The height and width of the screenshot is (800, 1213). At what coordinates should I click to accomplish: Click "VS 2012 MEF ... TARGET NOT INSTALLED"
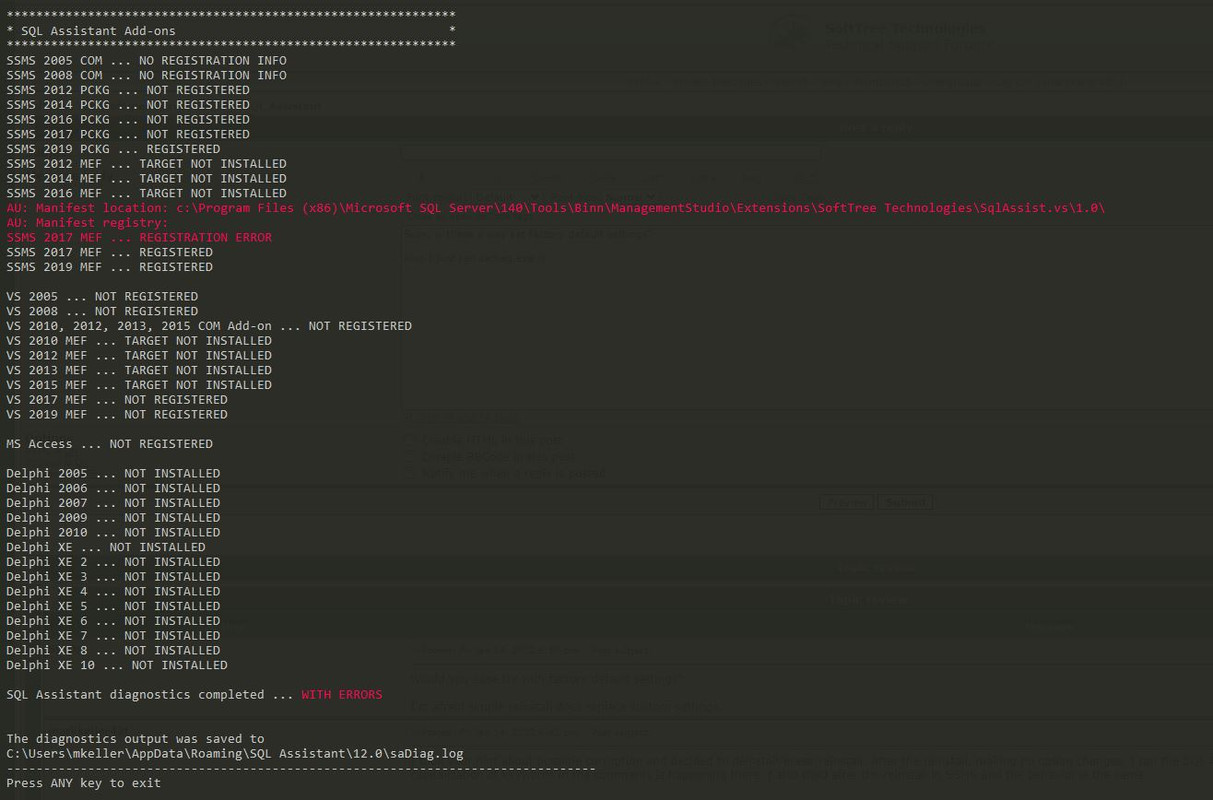(x=139, y=356)
